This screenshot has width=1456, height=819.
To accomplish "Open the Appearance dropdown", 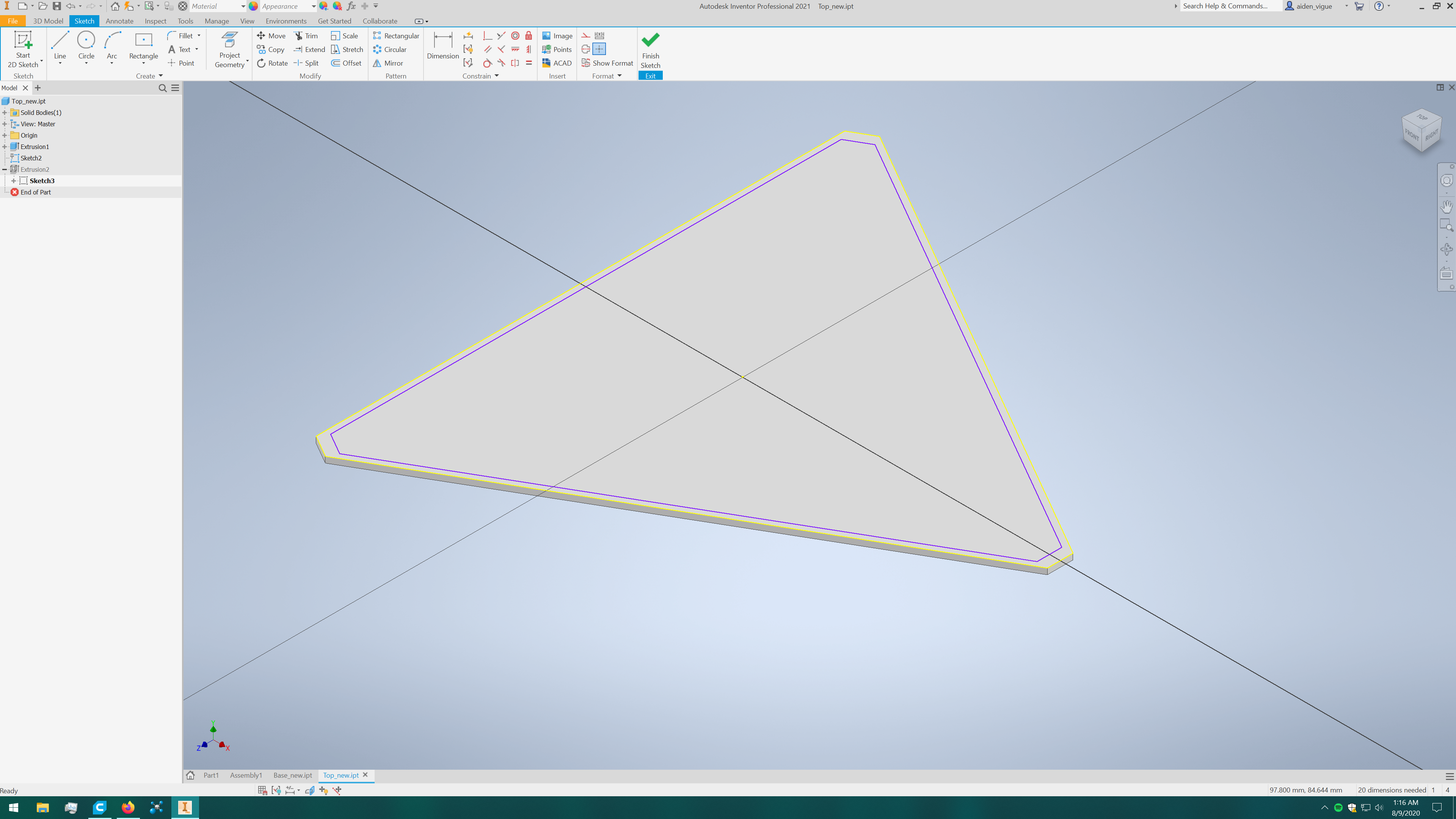I will tap(313, 6).
